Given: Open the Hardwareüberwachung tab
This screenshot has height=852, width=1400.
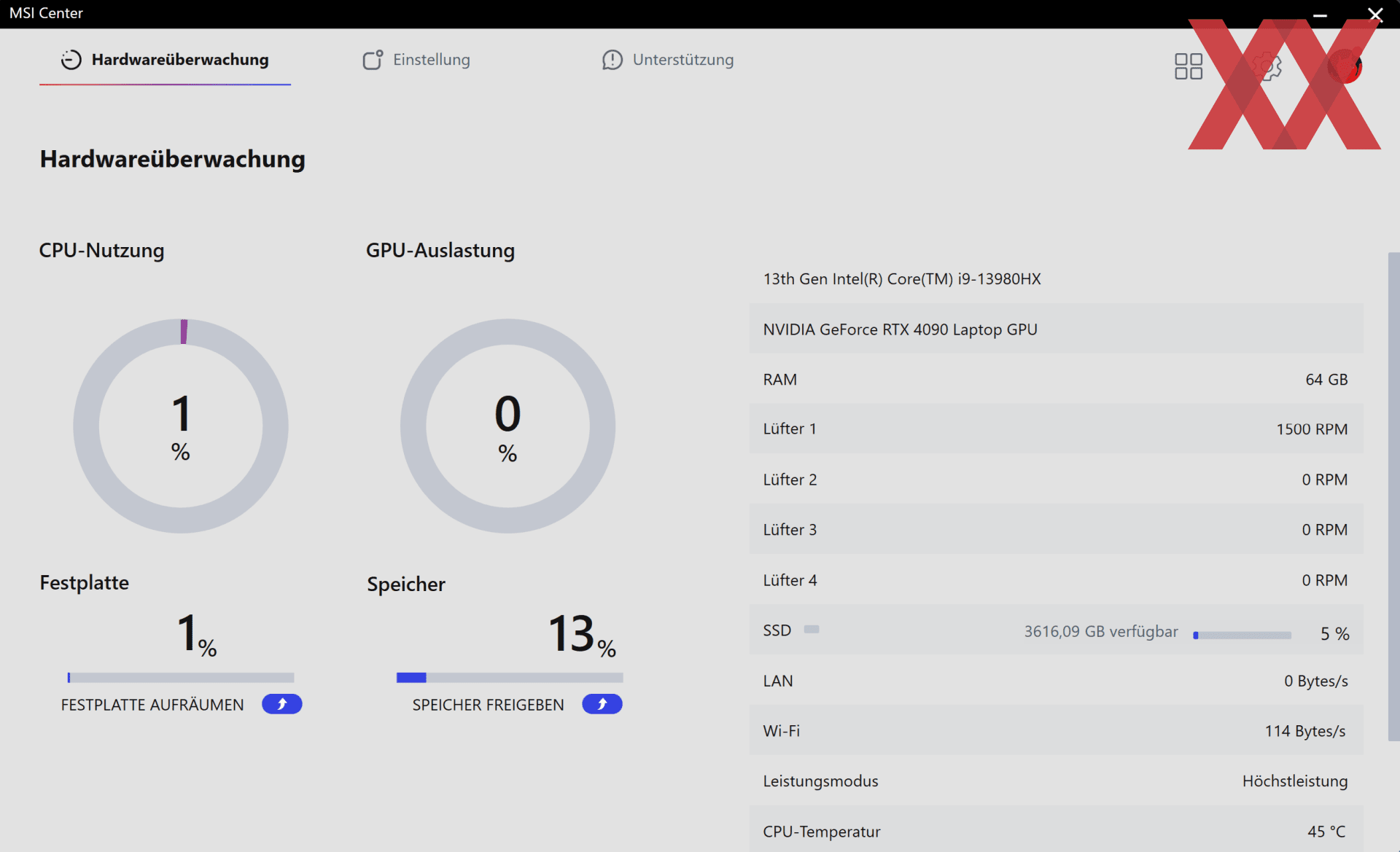Looking at the screenshot, I should point(165,60).
